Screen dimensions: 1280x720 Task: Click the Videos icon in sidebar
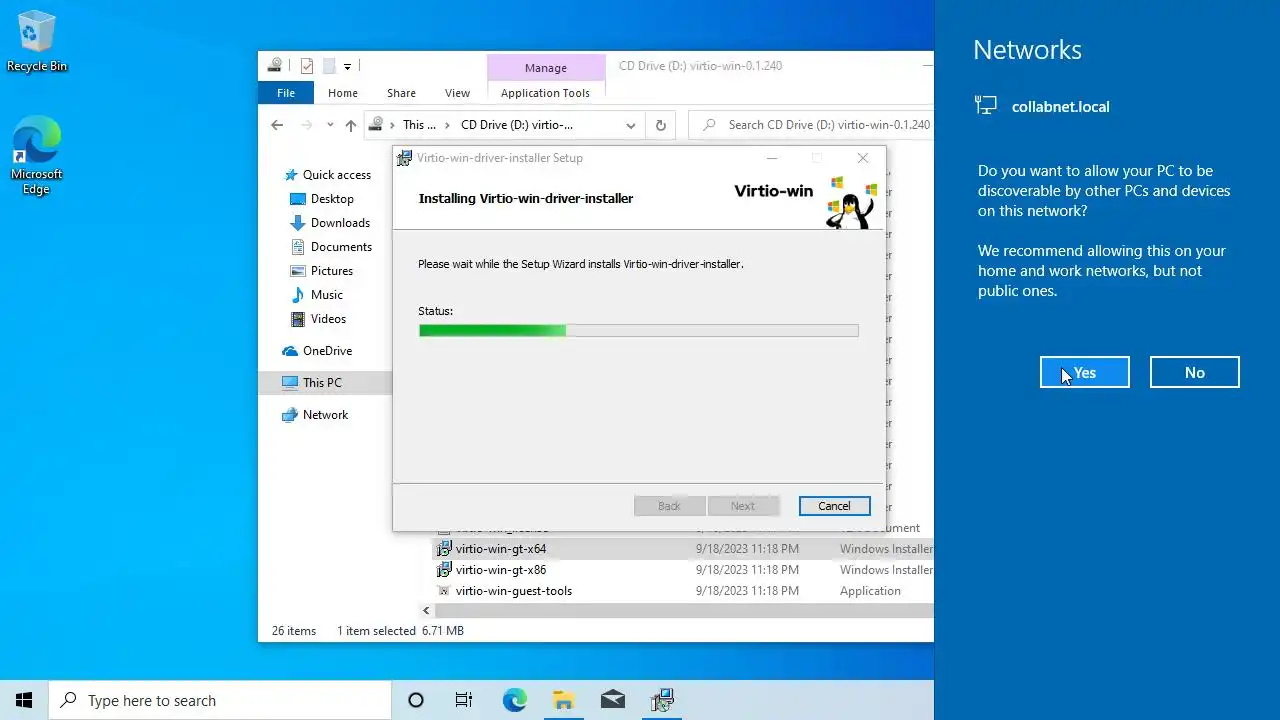click(298, 319)
